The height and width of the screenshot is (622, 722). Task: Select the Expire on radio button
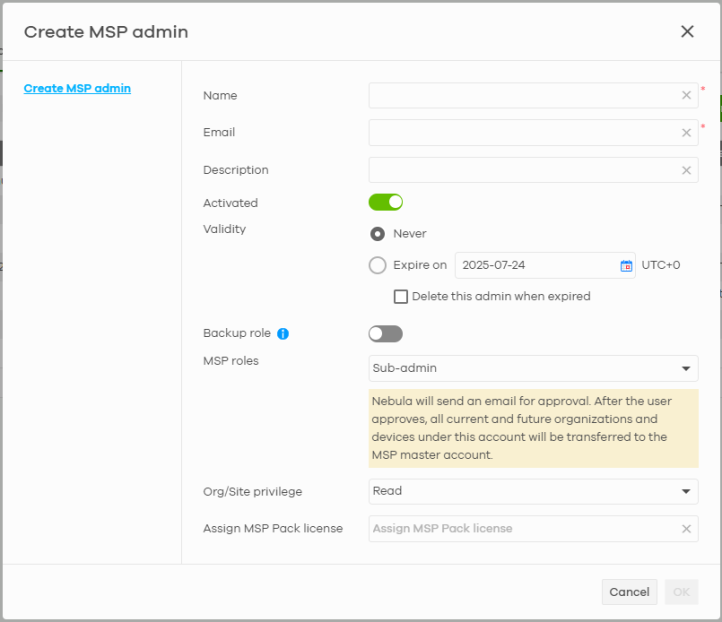pos(377,265)
